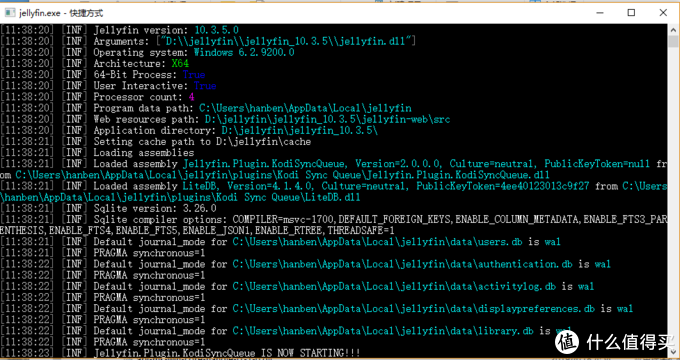The width and height of the screenshot is (680, 360).
Task: Click the vertical scrollbar thumb
Action: click(x=673, y=42)
